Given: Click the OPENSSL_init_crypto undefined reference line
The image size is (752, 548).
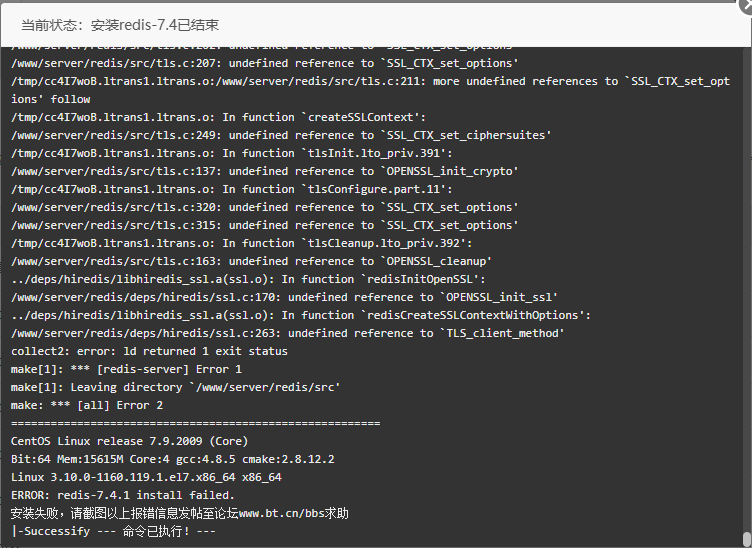Looking at the screenshot, I should [265, 171].
